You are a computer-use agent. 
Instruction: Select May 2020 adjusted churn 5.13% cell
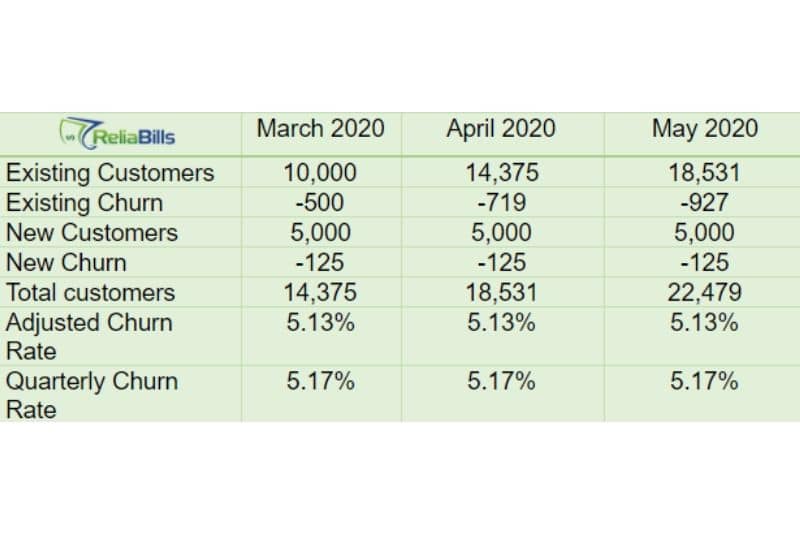(x=704, y=322)
